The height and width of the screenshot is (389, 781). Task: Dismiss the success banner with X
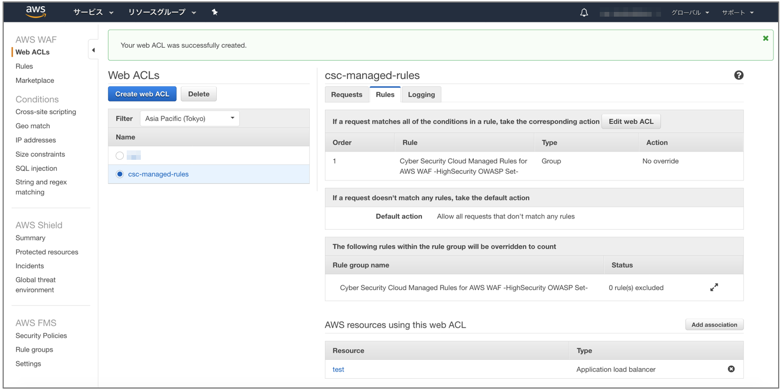tap(766, 38)
